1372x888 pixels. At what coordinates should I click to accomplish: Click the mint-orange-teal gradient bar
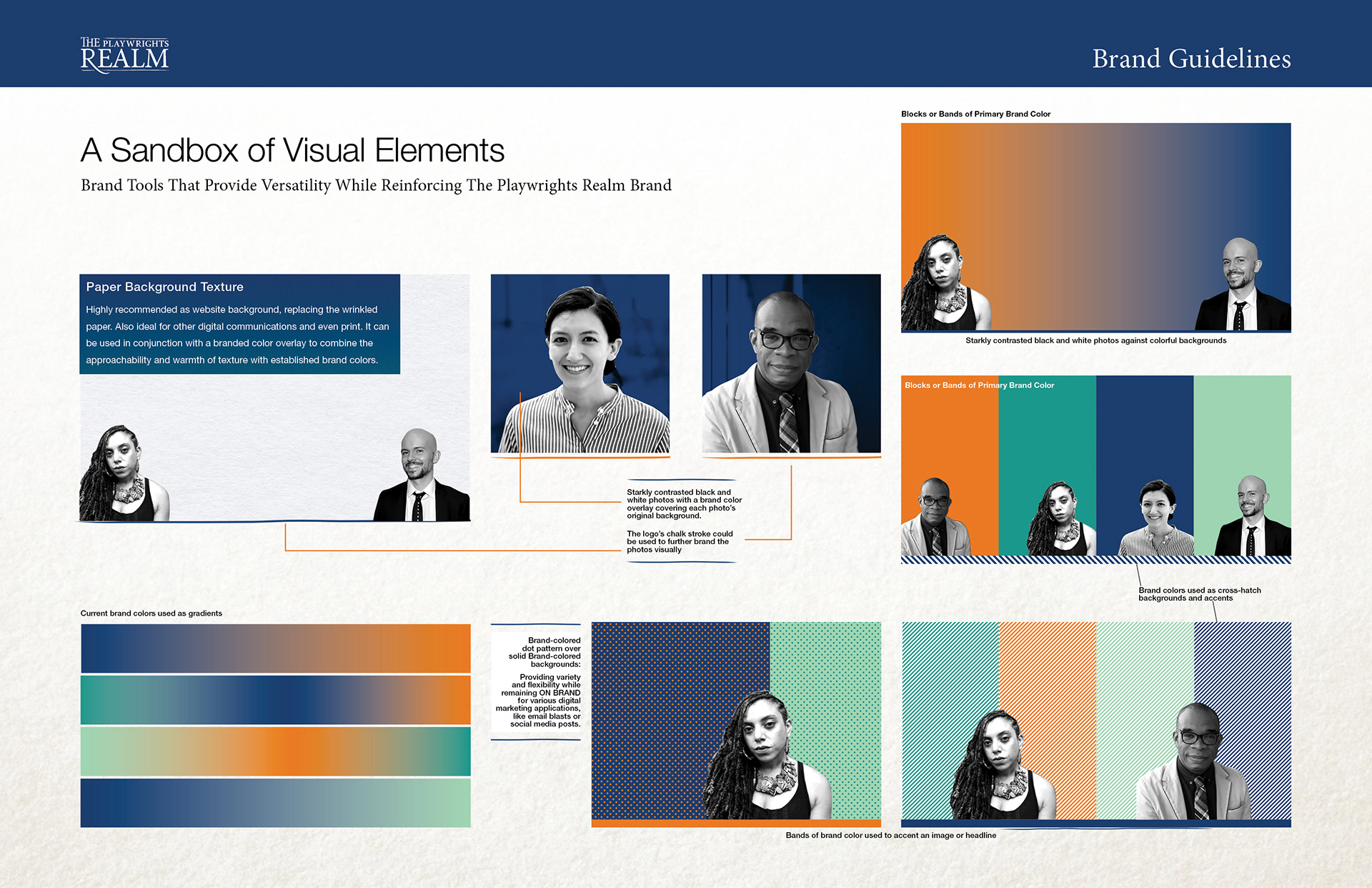[275, 751]
